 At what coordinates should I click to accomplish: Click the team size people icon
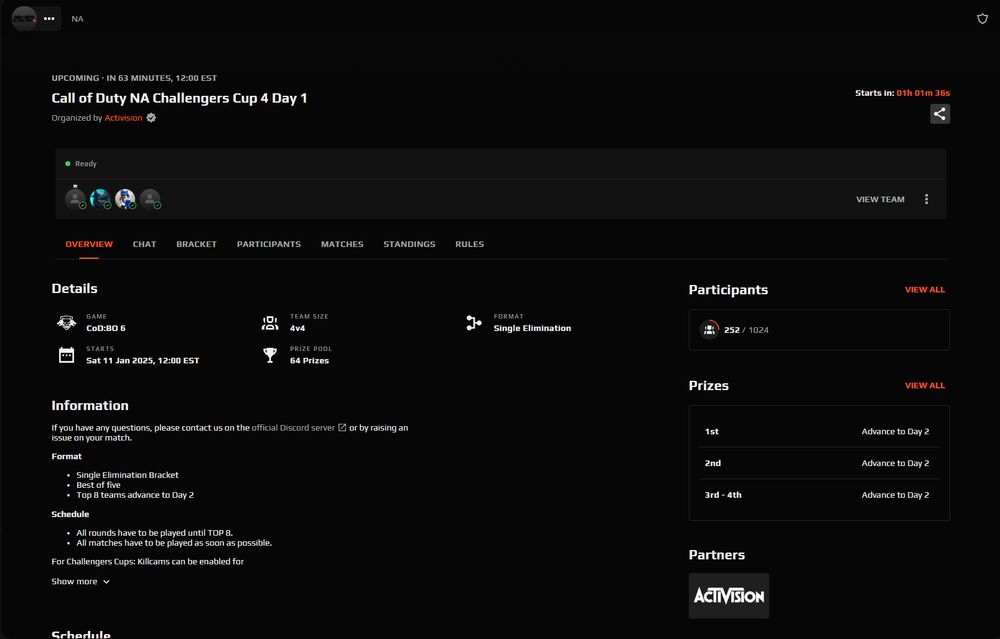click(x=270, y=323)
